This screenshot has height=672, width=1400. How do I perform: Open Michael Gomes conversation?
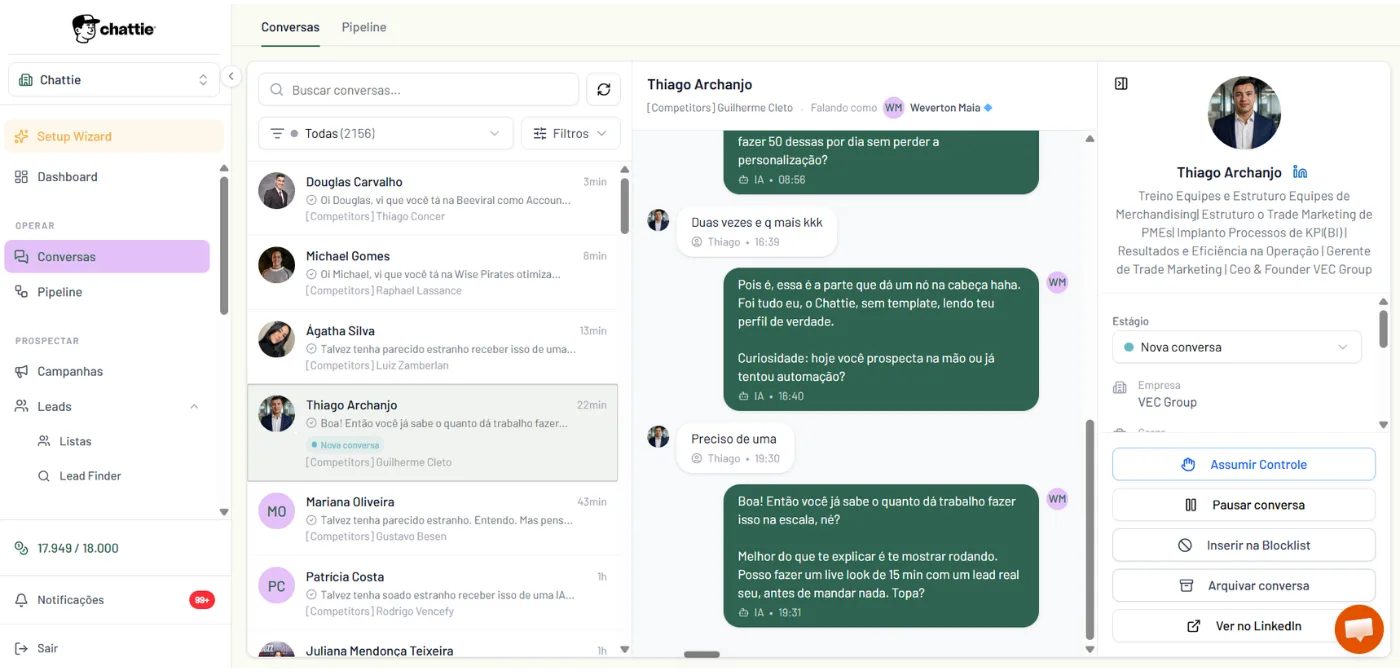pyautogui.click(x=432, y=273)
